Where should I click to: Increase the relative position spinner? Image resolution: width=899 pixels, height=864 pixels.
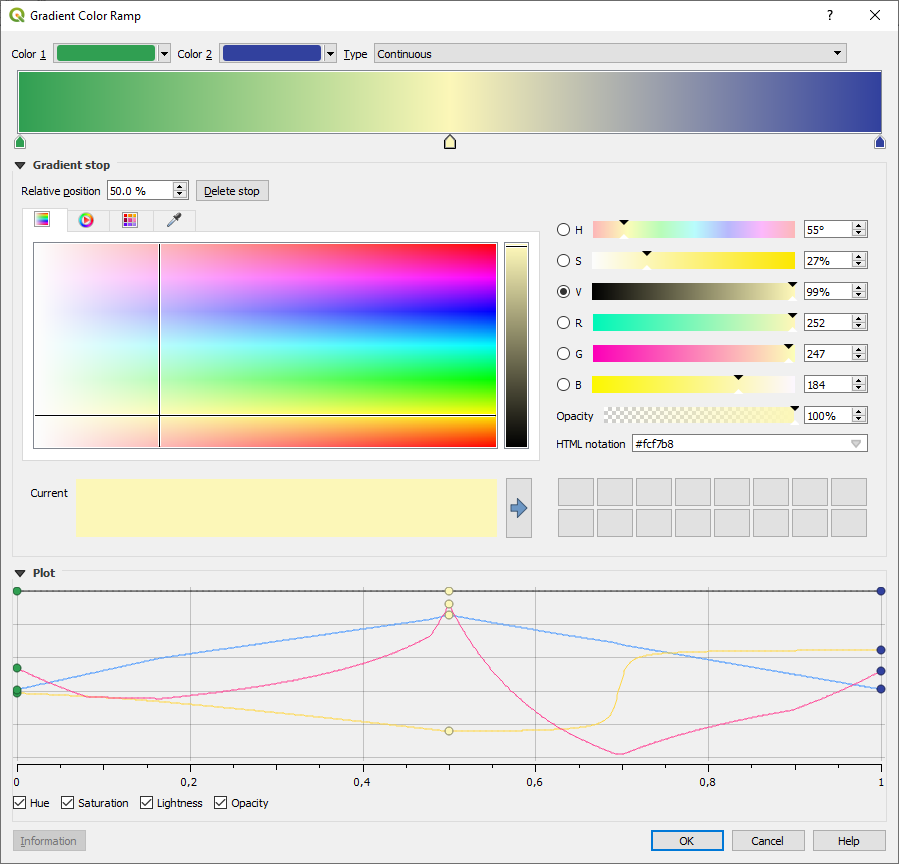[180, 186]
